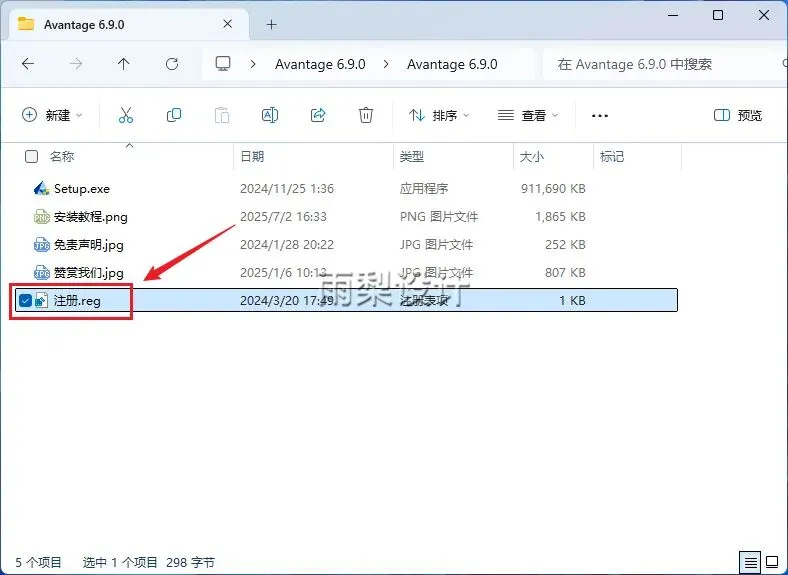The height and width of the screenshot is (575, 788).
Task: Click the 赞赏我们.jpg file icon
Action: (41, 273)
